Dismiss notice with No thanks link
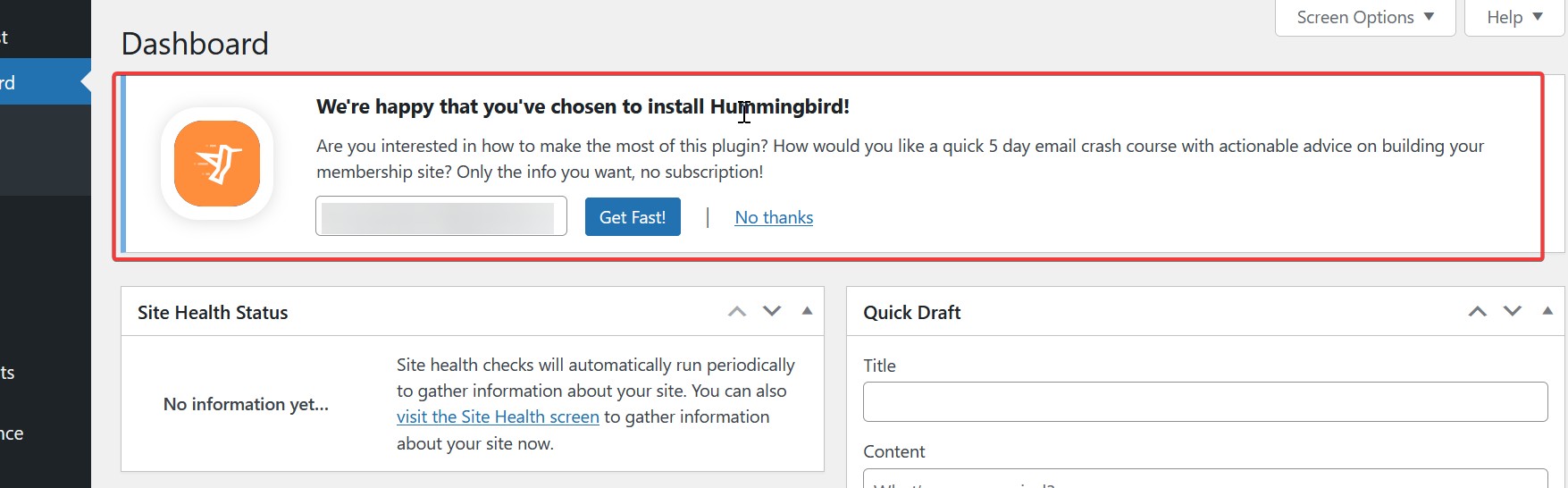Viewport: 1568px width, 488px height. pyautogui.click(x=774, y=217)
